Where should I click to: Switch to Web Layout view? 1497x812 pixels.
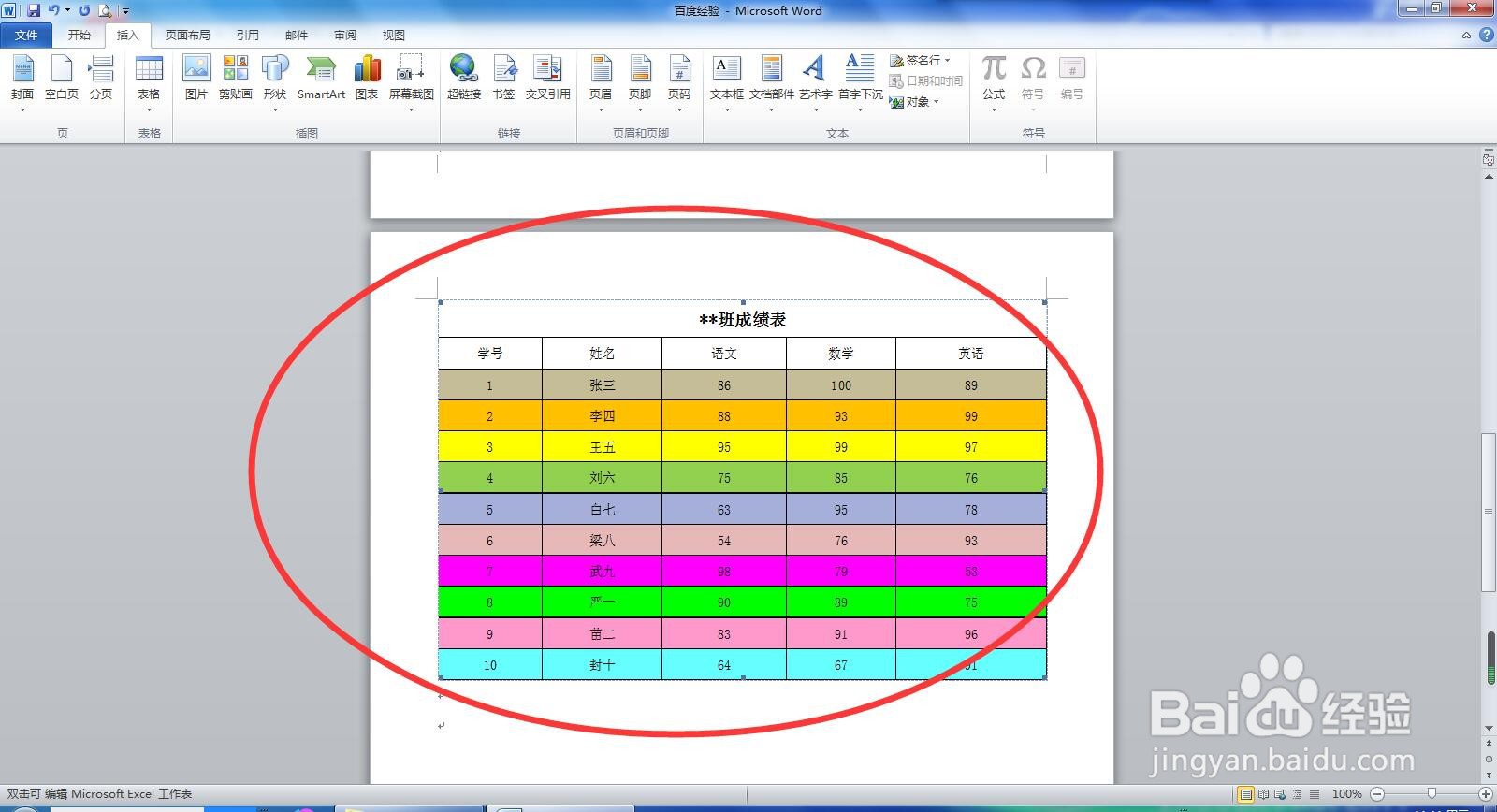point(1281,794)
